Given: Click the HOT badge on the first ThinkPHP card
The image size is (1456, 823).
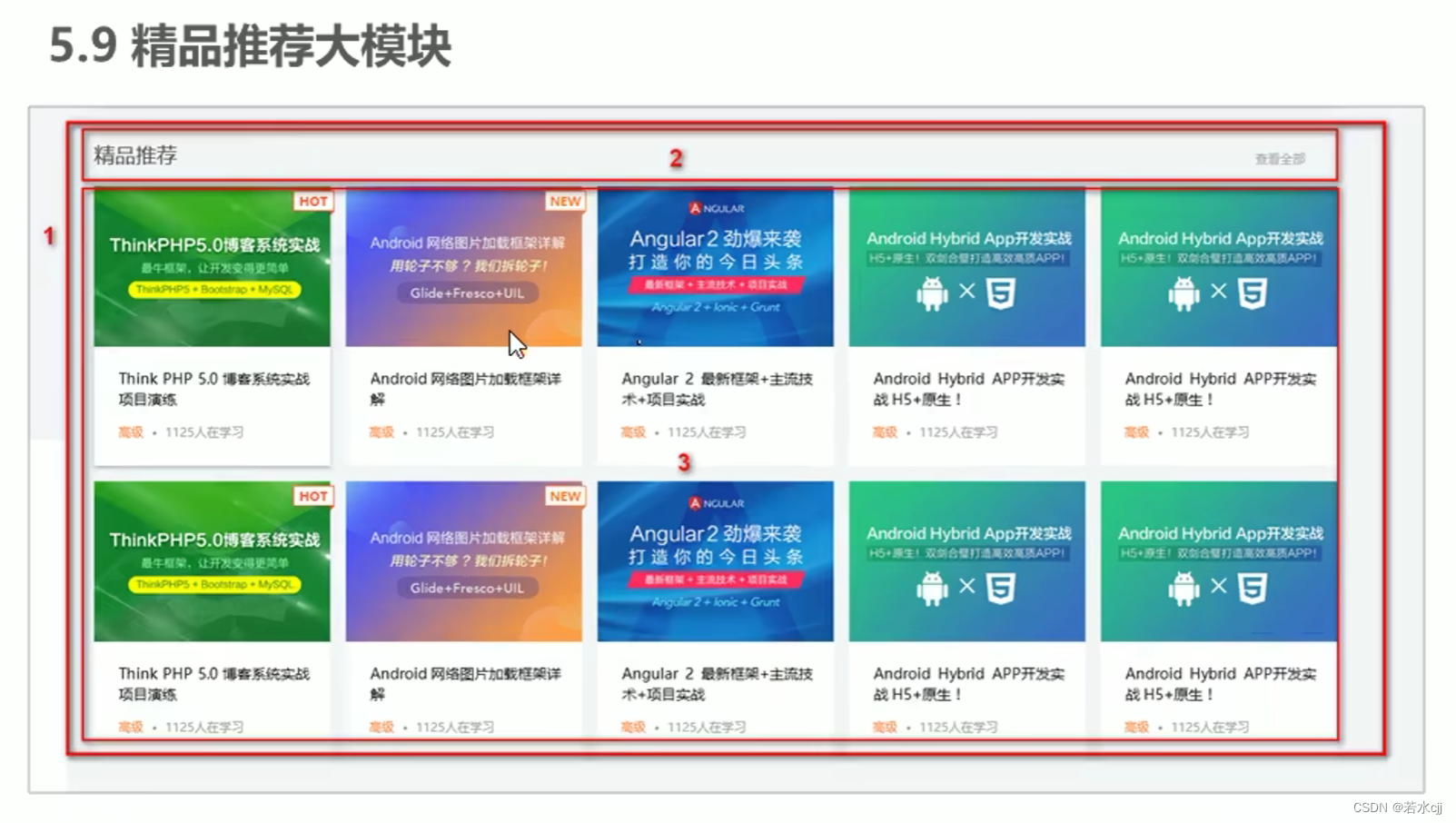Looking at the screenshot, I should pos(313,202).
